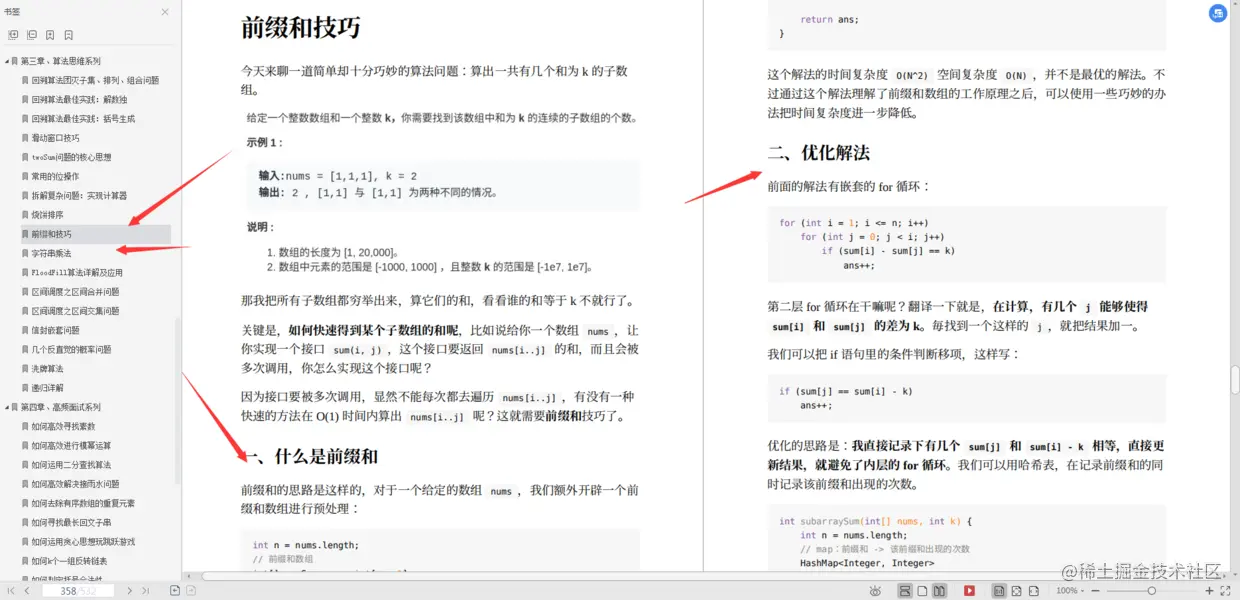
Task: Open bookmark 回溯算法最佳实践:括号生成
Action: click(83, 118)
